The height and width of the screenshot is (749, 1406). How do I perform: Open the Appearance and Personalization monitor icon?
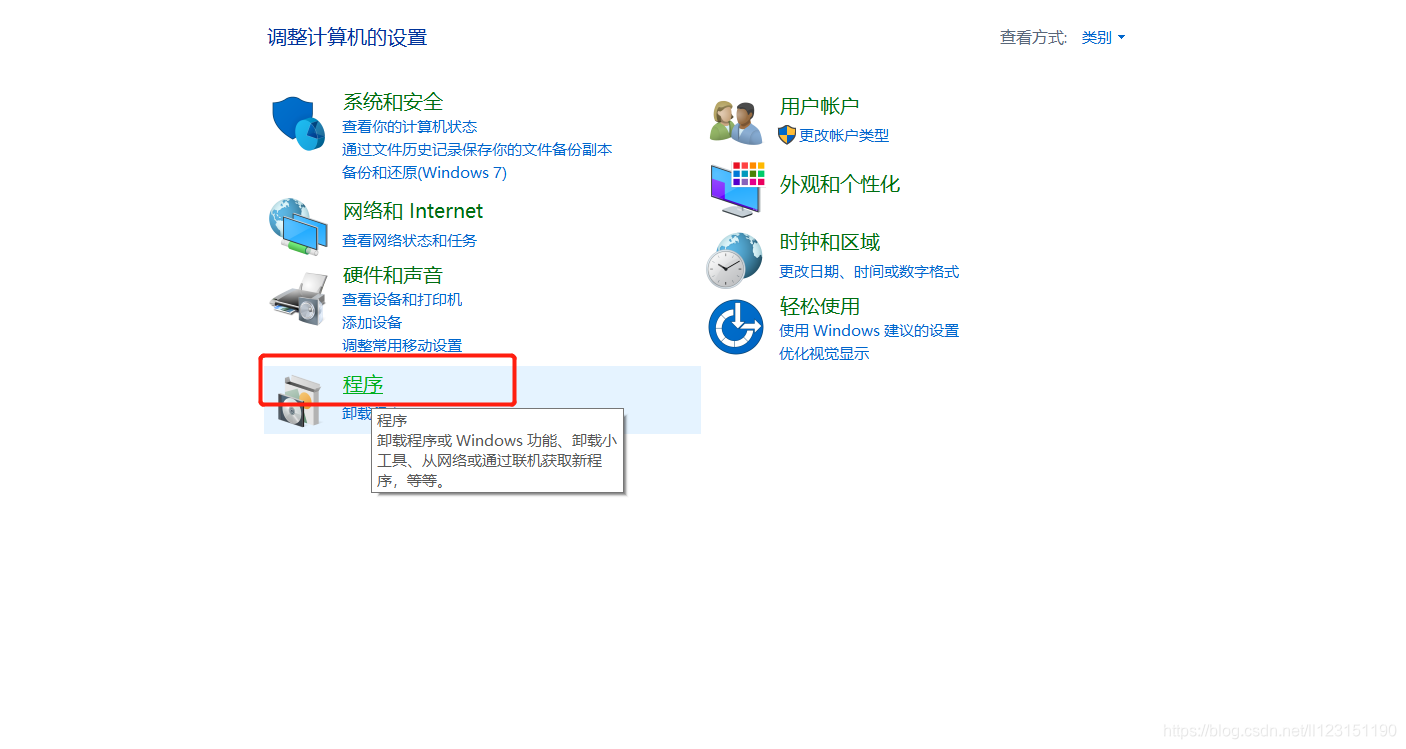coord(736,188)
